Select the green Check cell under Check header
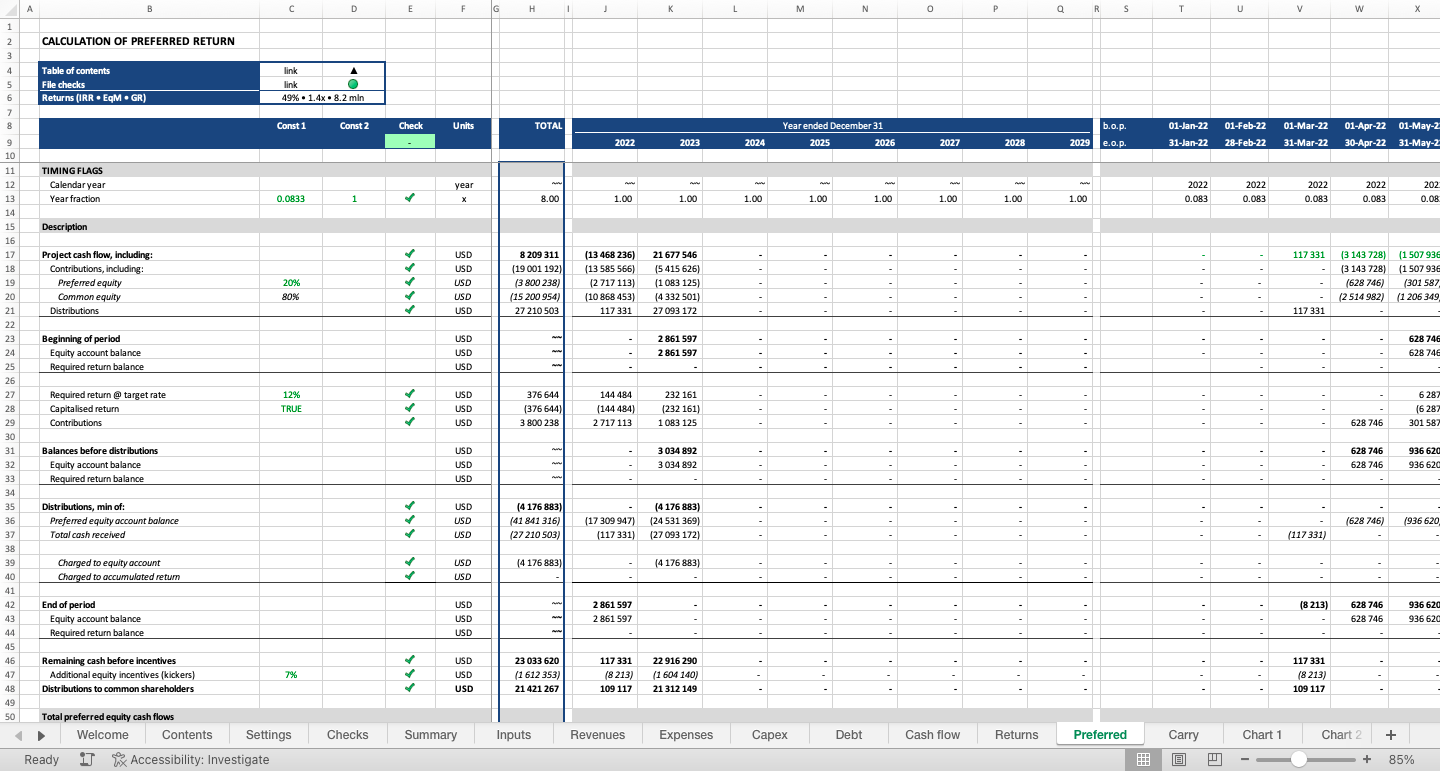 [410, 142]
